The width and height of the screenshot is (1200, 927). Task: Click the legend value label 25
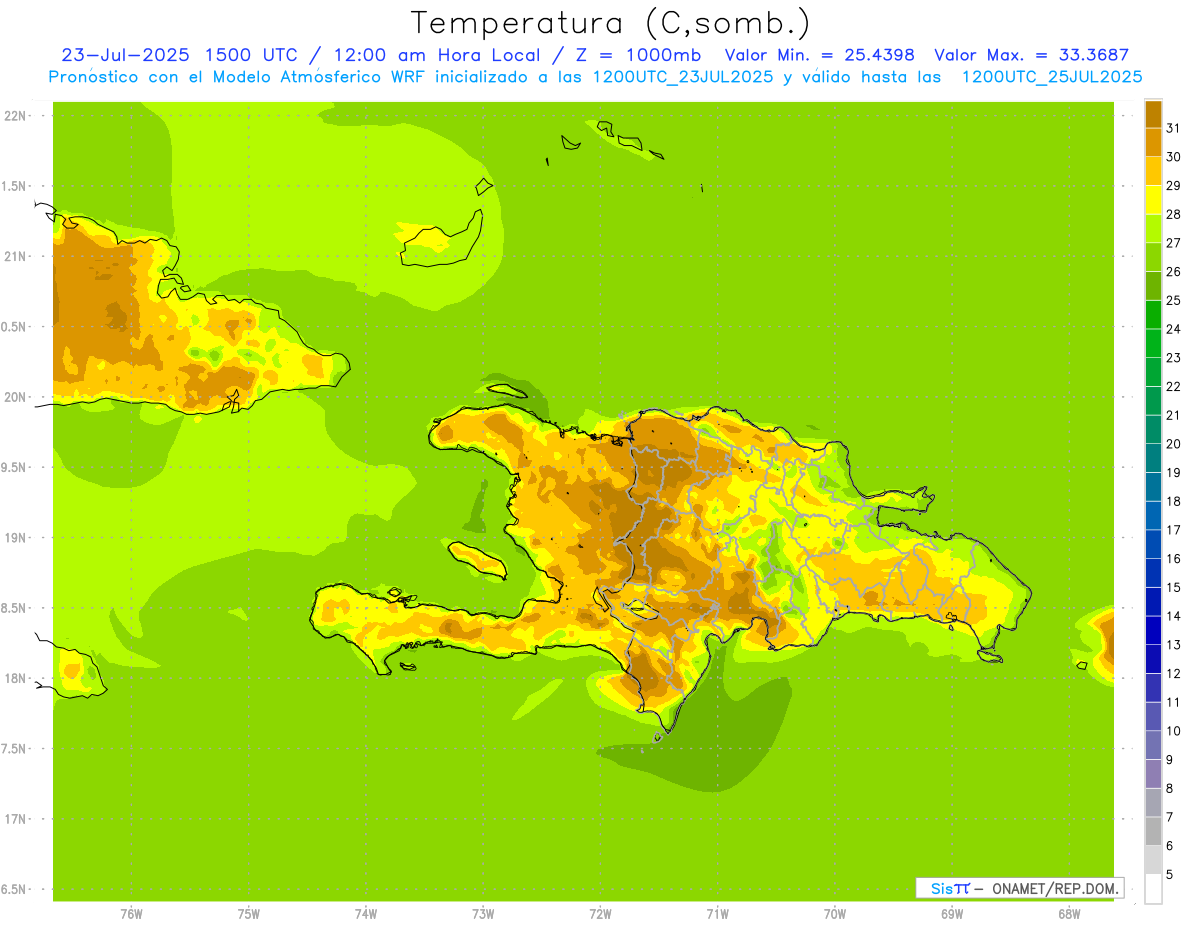(x=1173, y=300)
